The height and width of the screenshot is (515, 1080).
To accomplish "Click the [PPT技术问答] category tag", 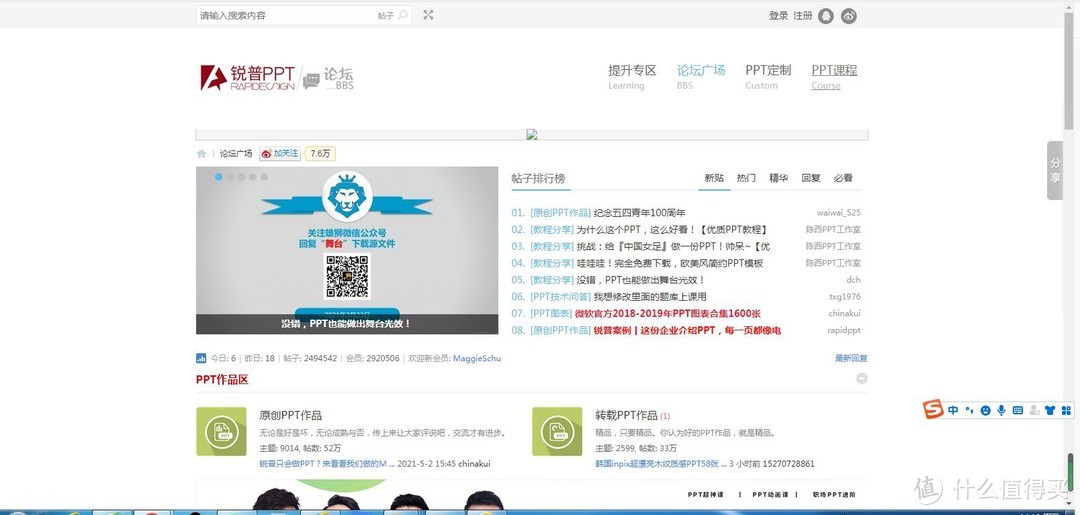I will click(561, 297).
